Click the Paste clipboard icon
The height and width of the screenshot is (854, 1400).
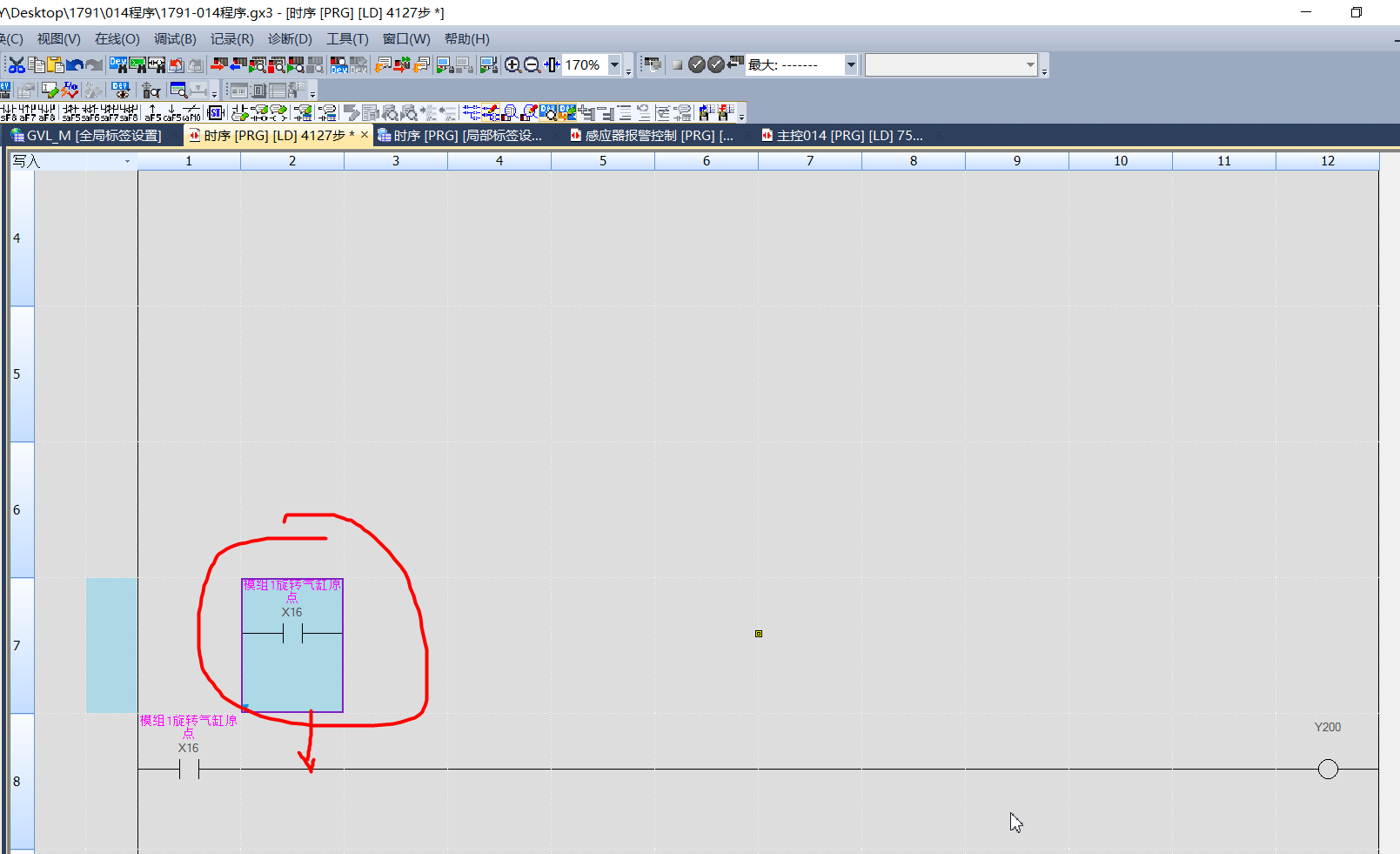pyautogui.click(x=56, y=65)
